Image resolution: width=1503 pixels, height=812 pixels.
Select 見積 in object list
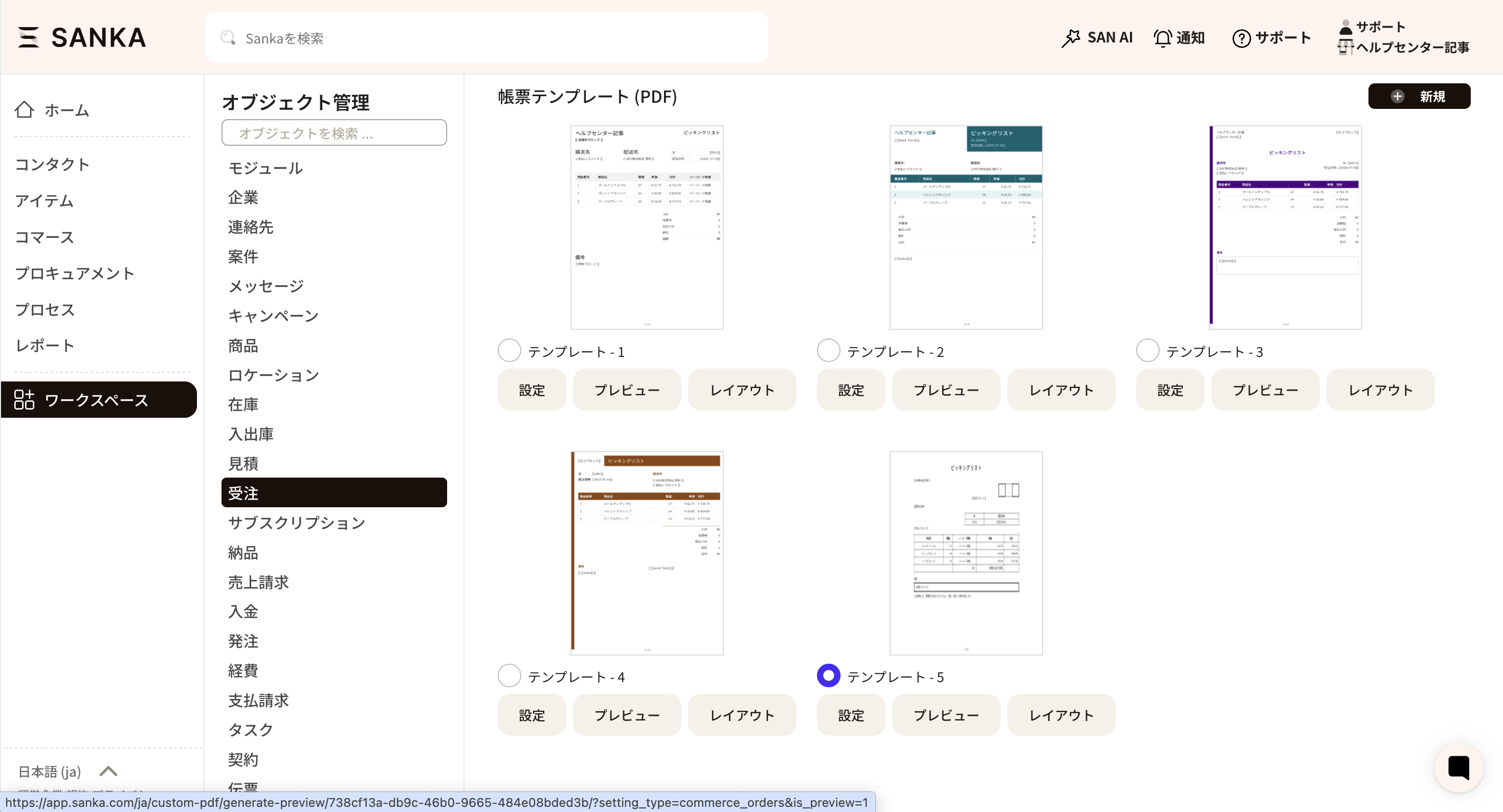tap(244, 464)
